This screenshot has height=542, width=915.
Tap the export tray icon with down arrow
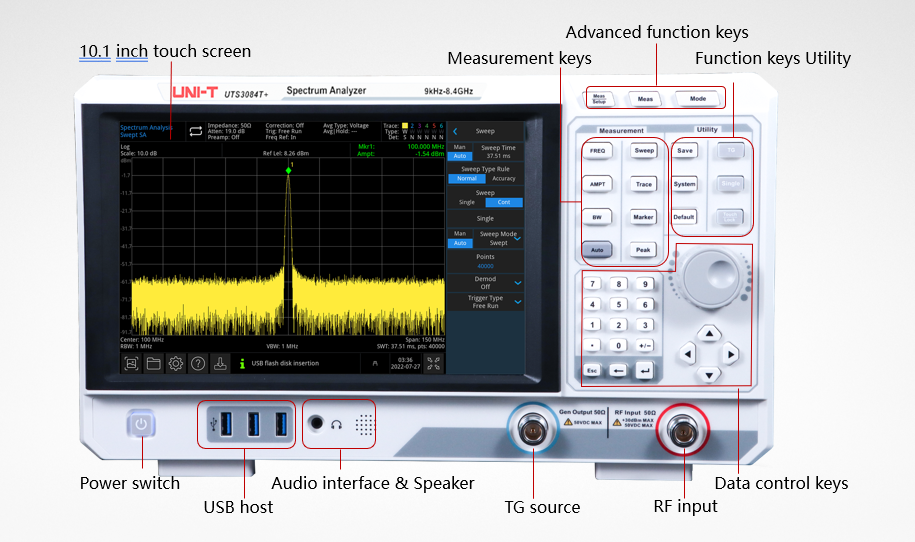[x=220, y=364]
